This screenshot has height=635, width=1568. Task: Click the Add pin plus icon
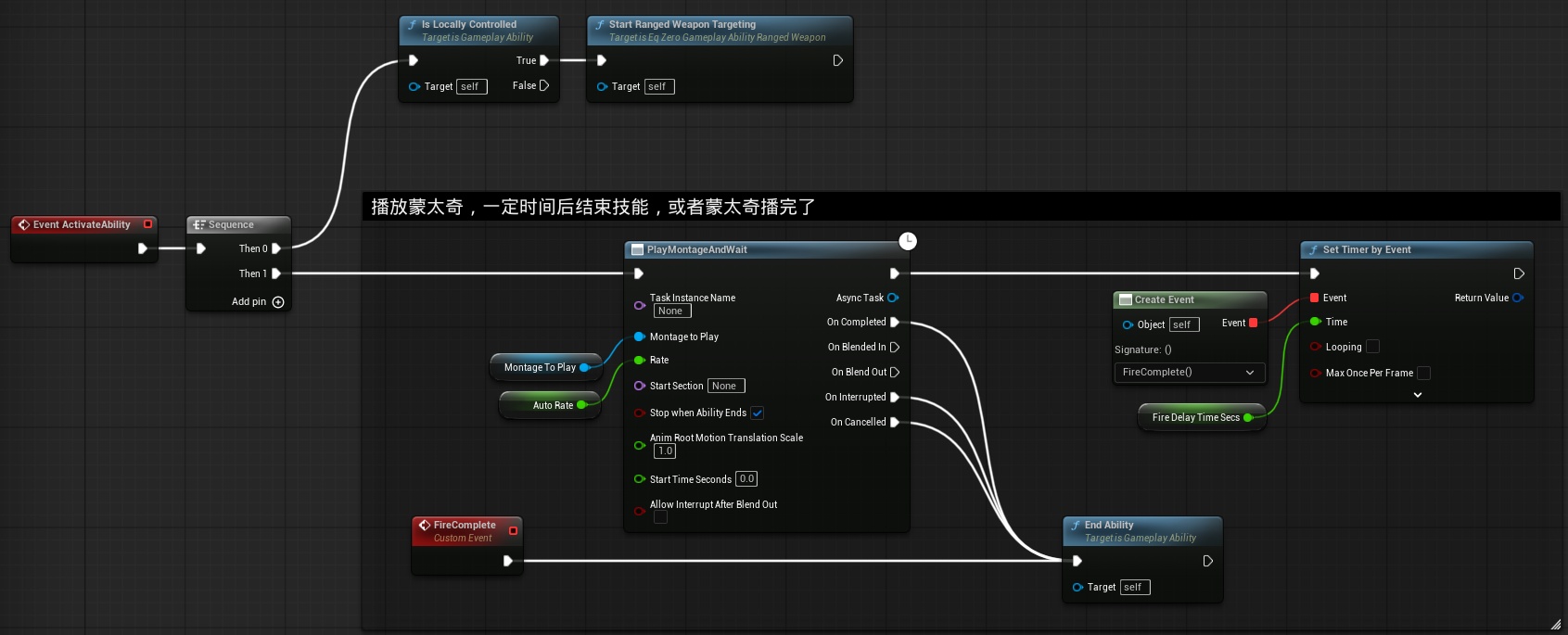(x=278, y=302)
